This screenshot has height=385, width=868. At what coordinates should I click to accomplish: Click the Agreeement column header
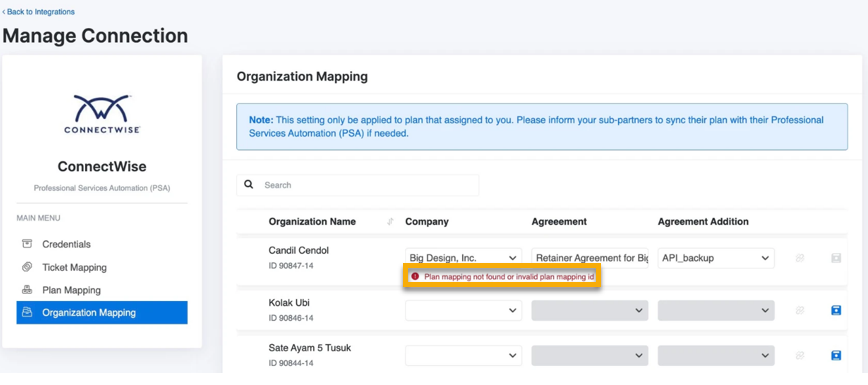click(559, 222)
